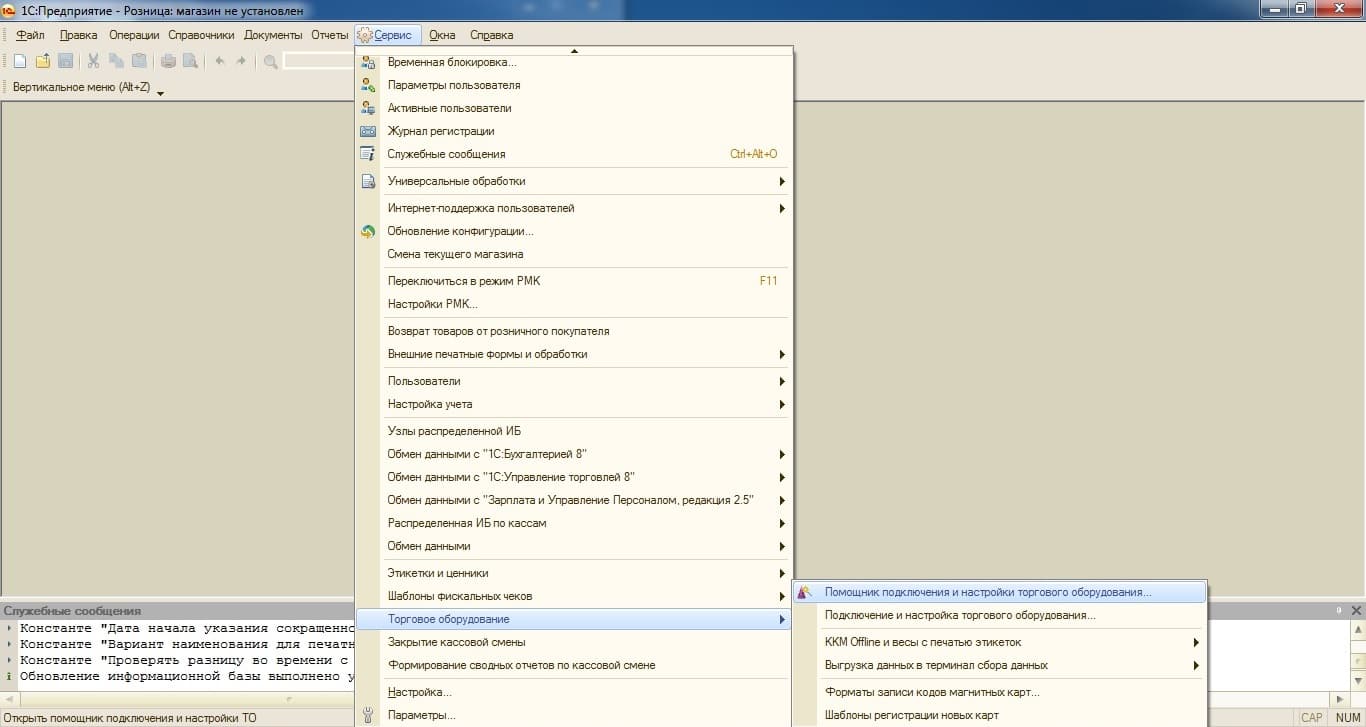The image size is (1366, 727).
Task: Close the Служебные сообщения panel
Action: (x=1357, y=610)
